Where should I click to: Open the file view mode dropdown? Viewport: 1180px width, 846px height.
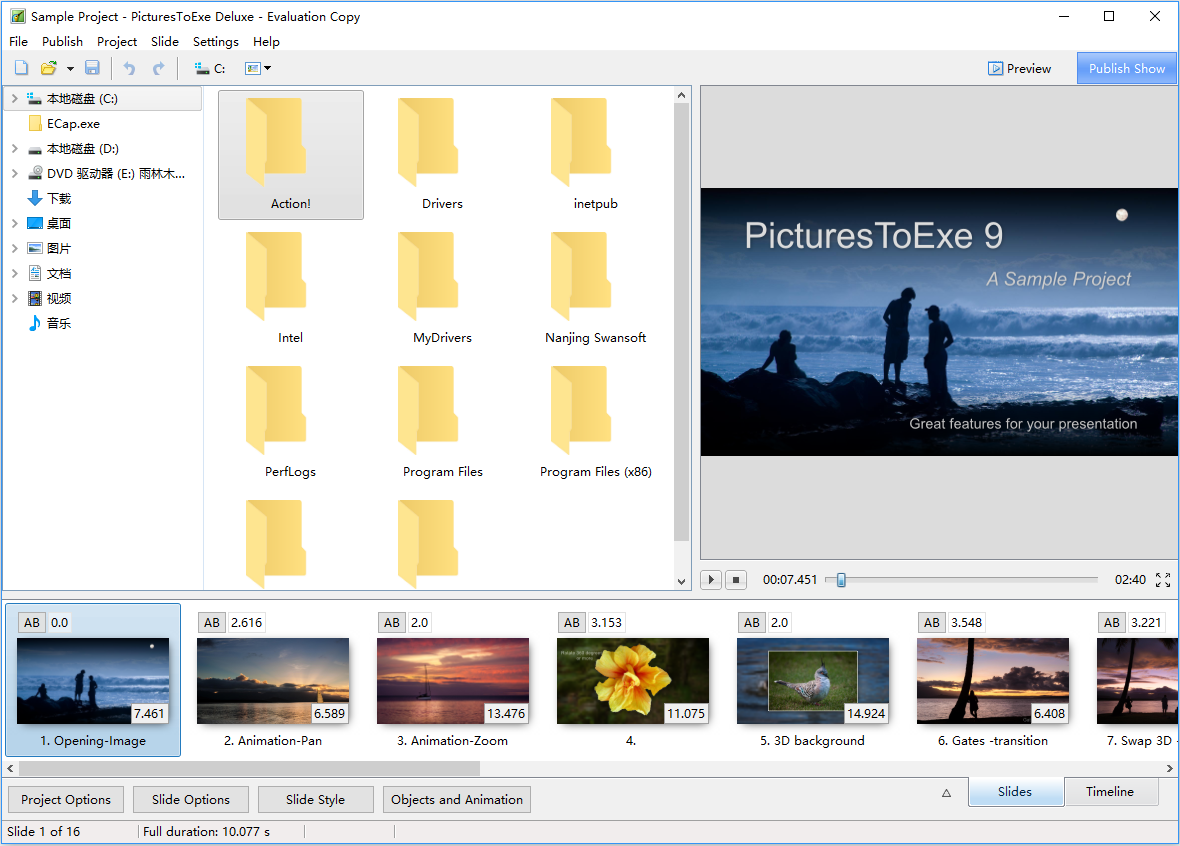[257, 68]
